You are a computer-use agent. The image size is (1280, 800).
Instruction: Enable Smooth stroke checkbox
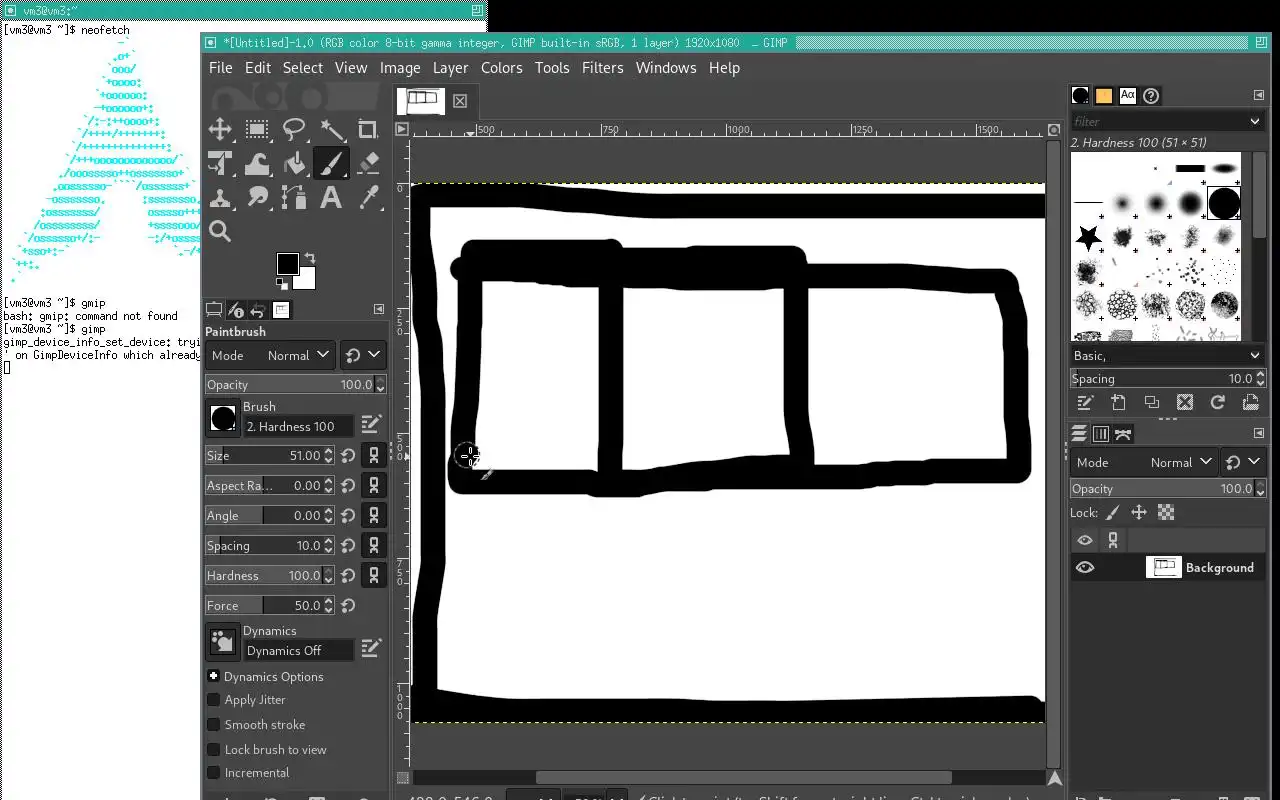[213, 725]
